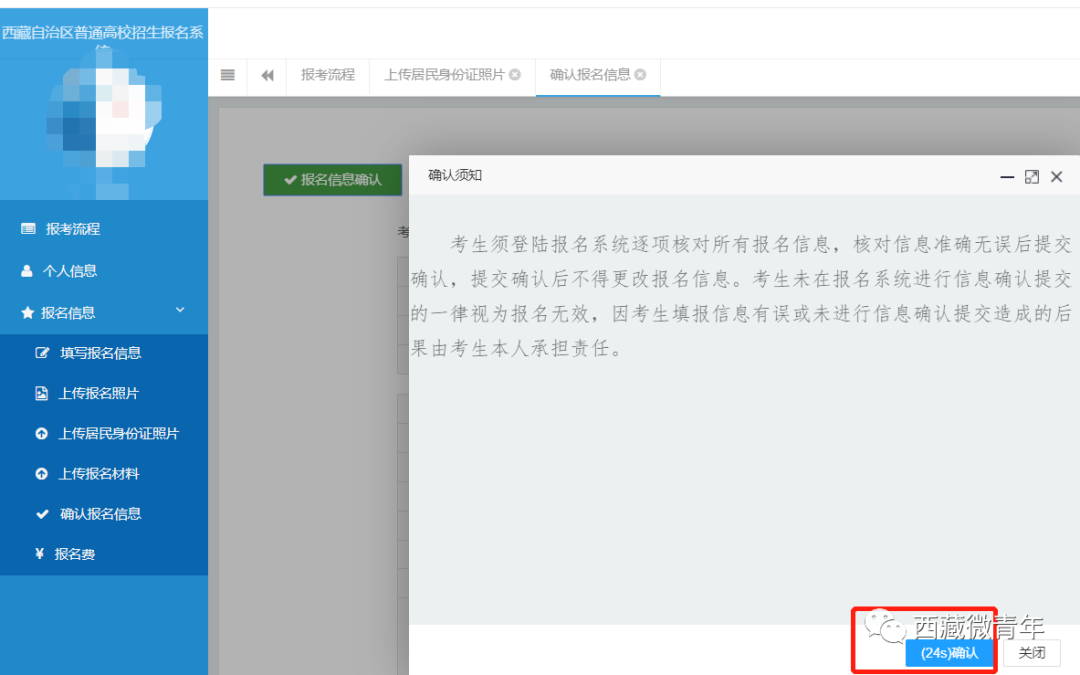Close the 上传居民身份证照片 tab via its x icon

[515, 75]
